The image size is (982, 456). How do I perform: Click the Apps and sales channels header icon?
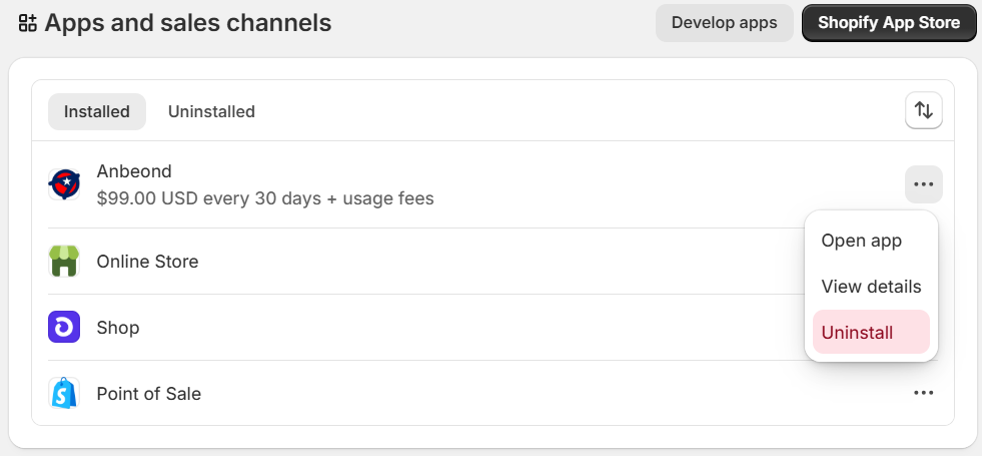click(28, 23)
